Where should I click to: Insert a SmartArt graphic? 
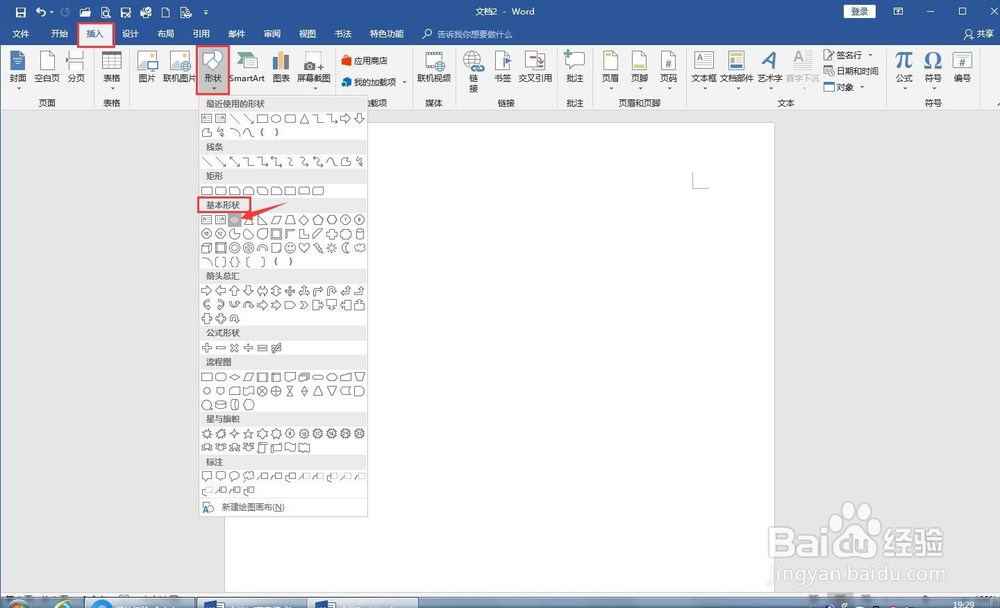coord(247,67)
